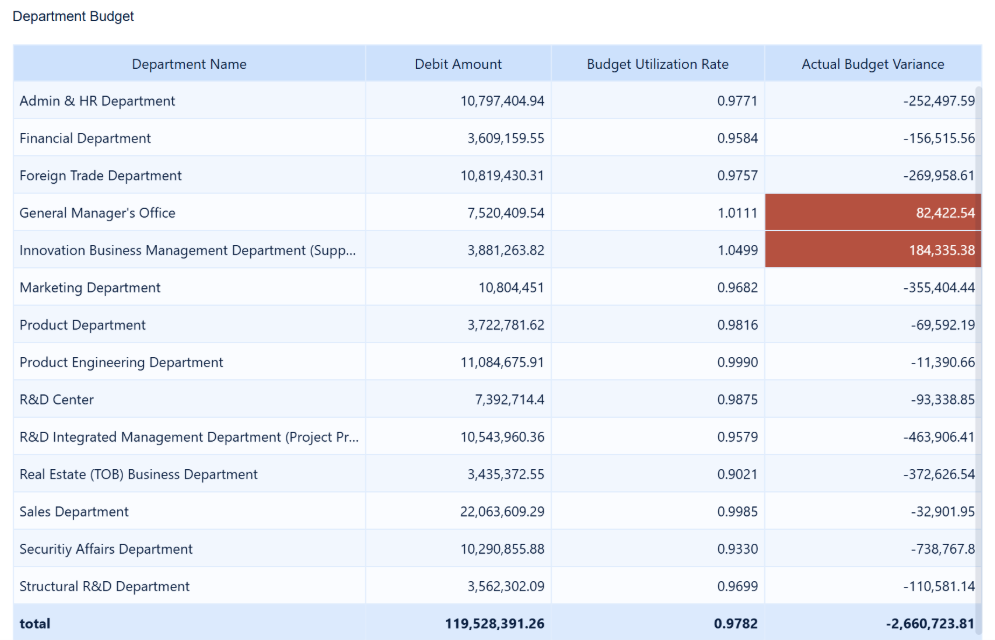995x640 pixels.
Task: Click the Department Budget title
Action: [x=73, y=17]
